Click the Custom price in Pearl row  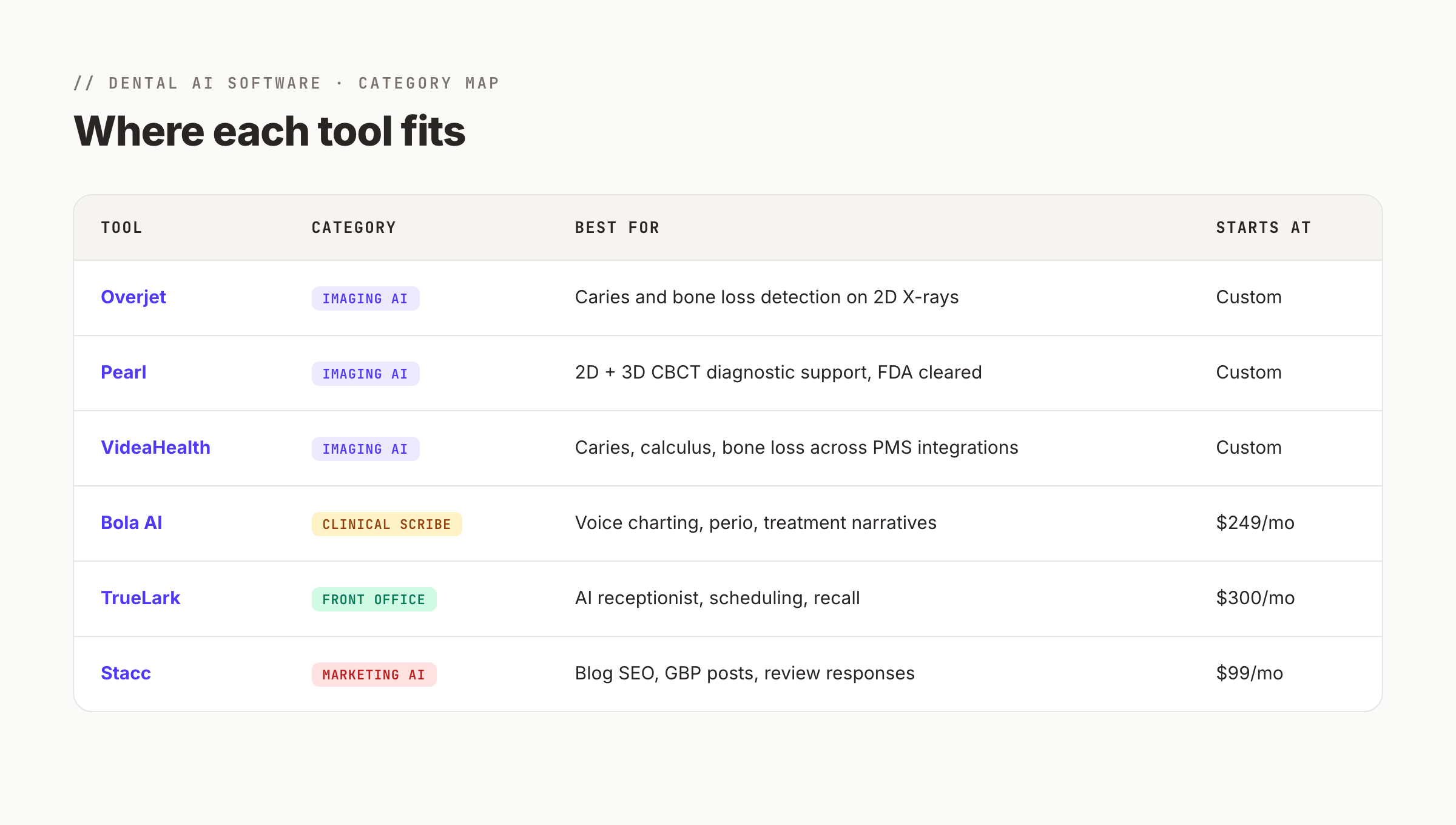[1249, 372]
